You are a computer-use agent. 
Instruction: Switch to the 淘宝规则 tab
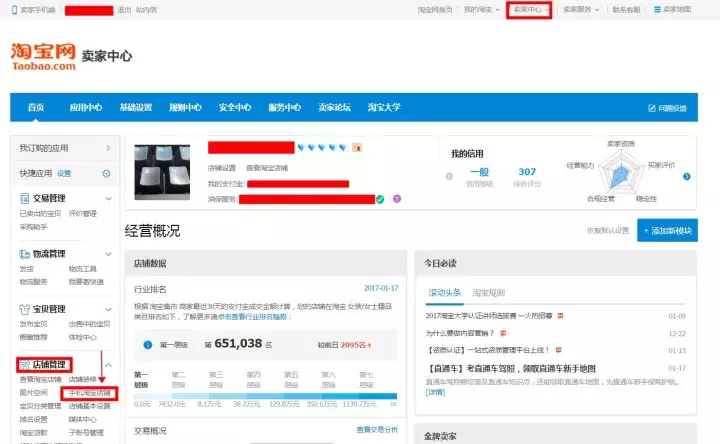pos(489,293)
